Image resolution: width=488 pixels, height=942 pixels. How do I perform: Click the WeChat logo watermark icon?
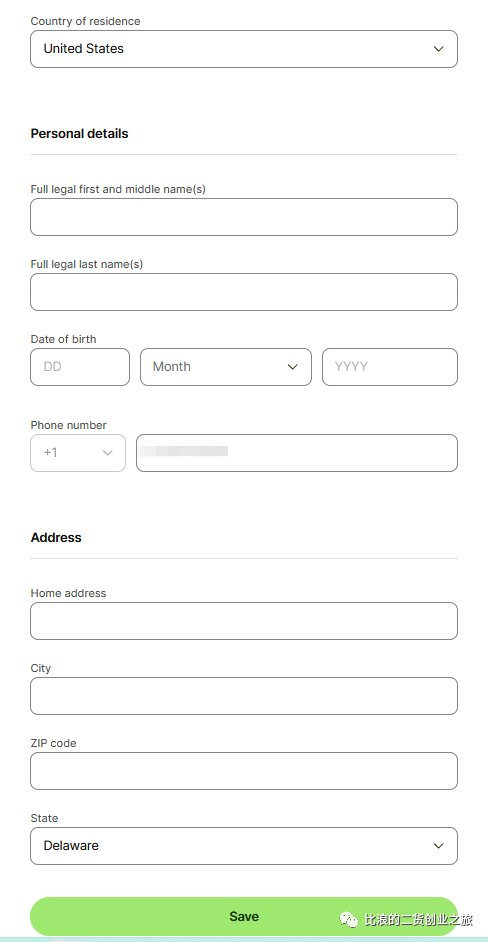[349, 920]
